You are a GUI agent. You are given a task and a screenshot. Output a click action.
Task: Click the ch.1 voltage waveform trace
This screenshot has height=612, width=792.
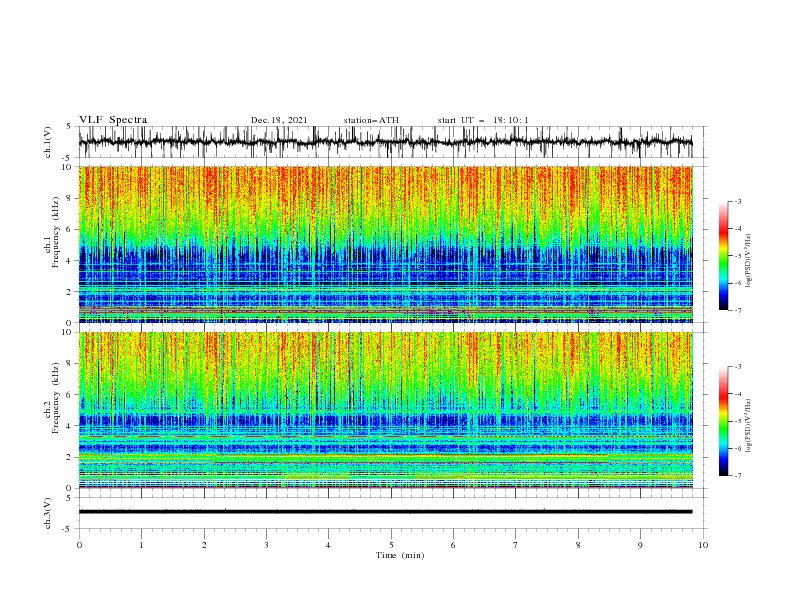tap(385, 142)
